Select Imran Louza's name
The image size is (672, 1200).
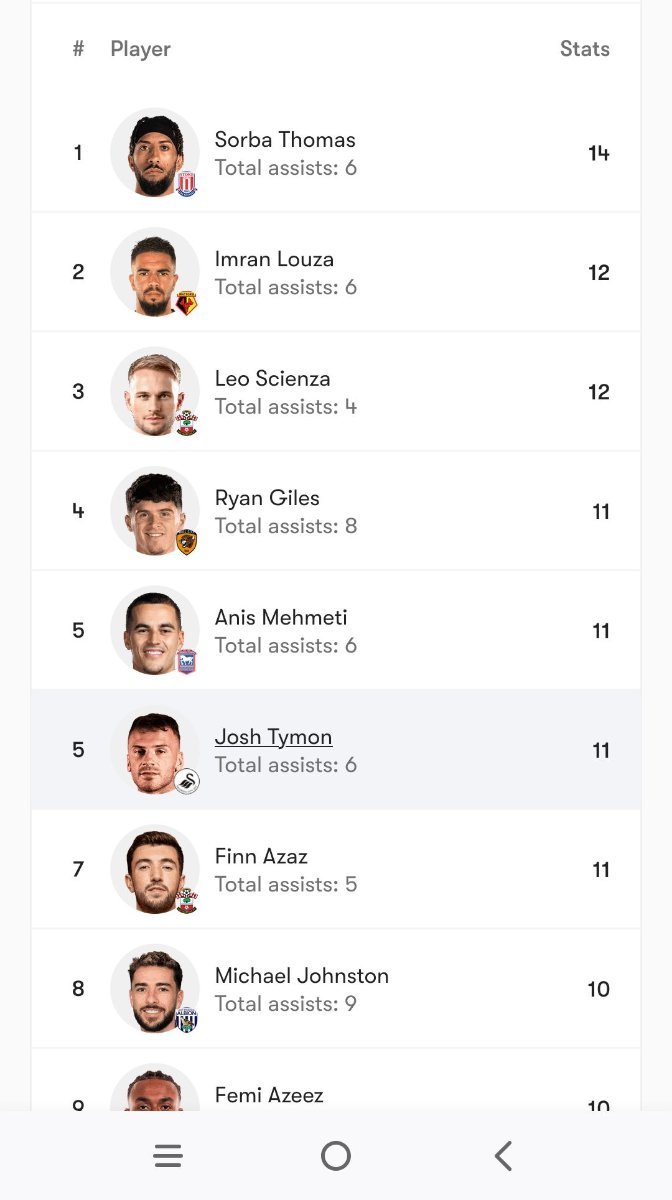coord(274,259)
